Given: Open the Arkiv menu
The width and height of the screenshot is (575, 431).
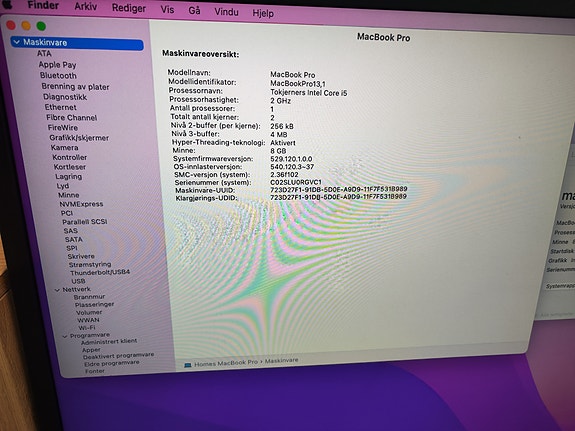Looking at the screenshot, I should [x=85, y=6].
